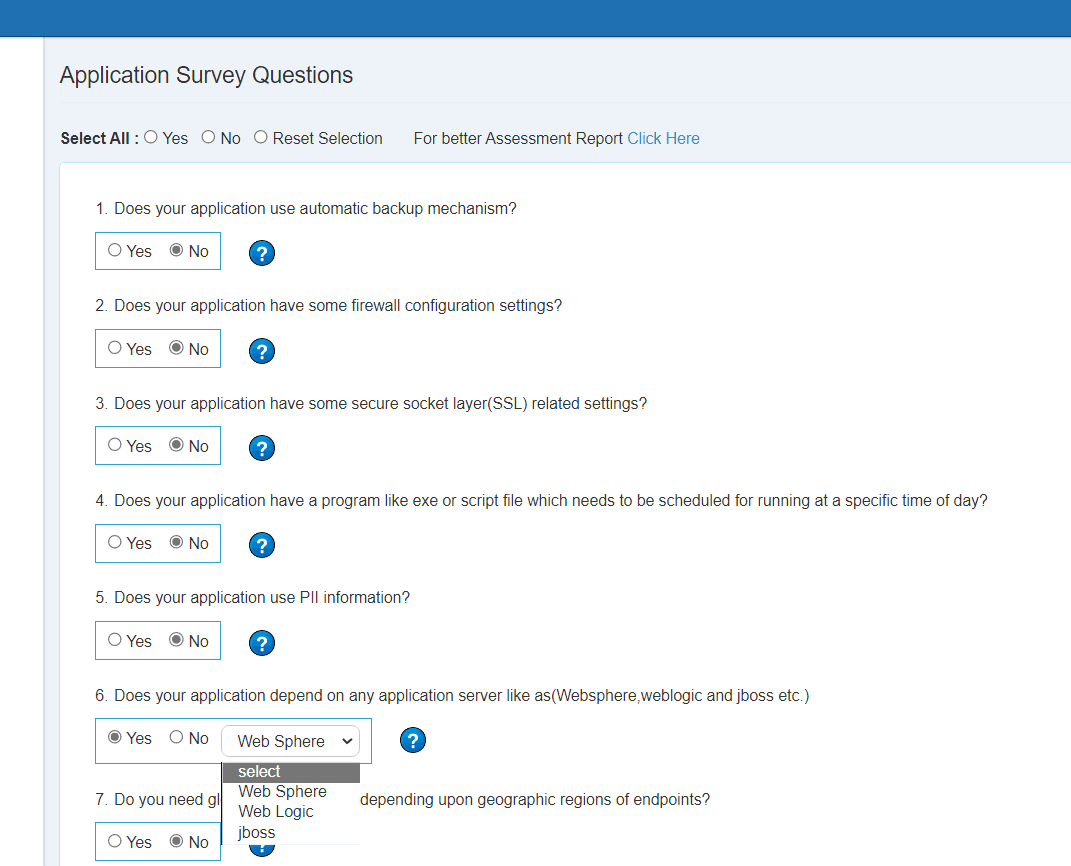
Task: Select No for question 7 geographic regions
Action: (x=176, y=841)
